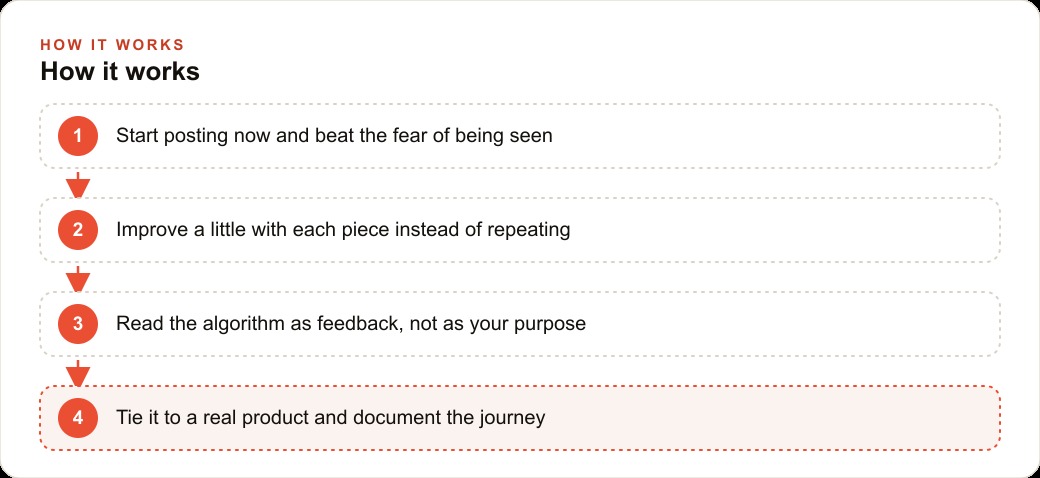Select the highlighted 'Tie it to a real product' card

click(520, 418)
